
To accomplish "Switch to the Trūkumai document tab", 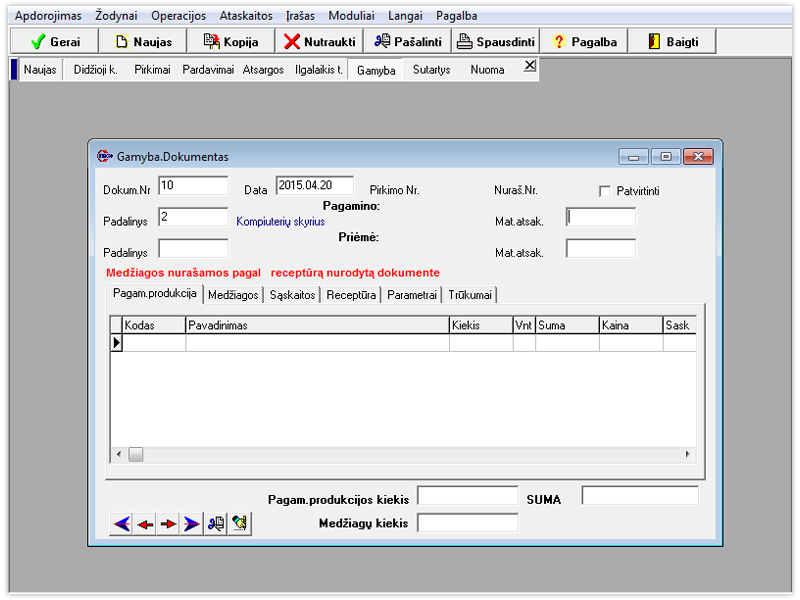I will [x=470, y=295].
